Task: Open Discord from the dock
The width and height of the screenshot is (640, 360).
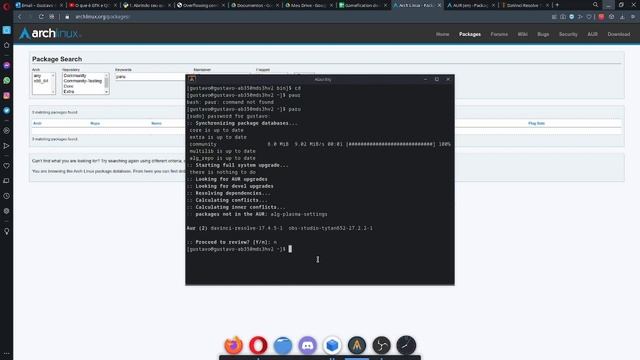Action: click(307, 345)
